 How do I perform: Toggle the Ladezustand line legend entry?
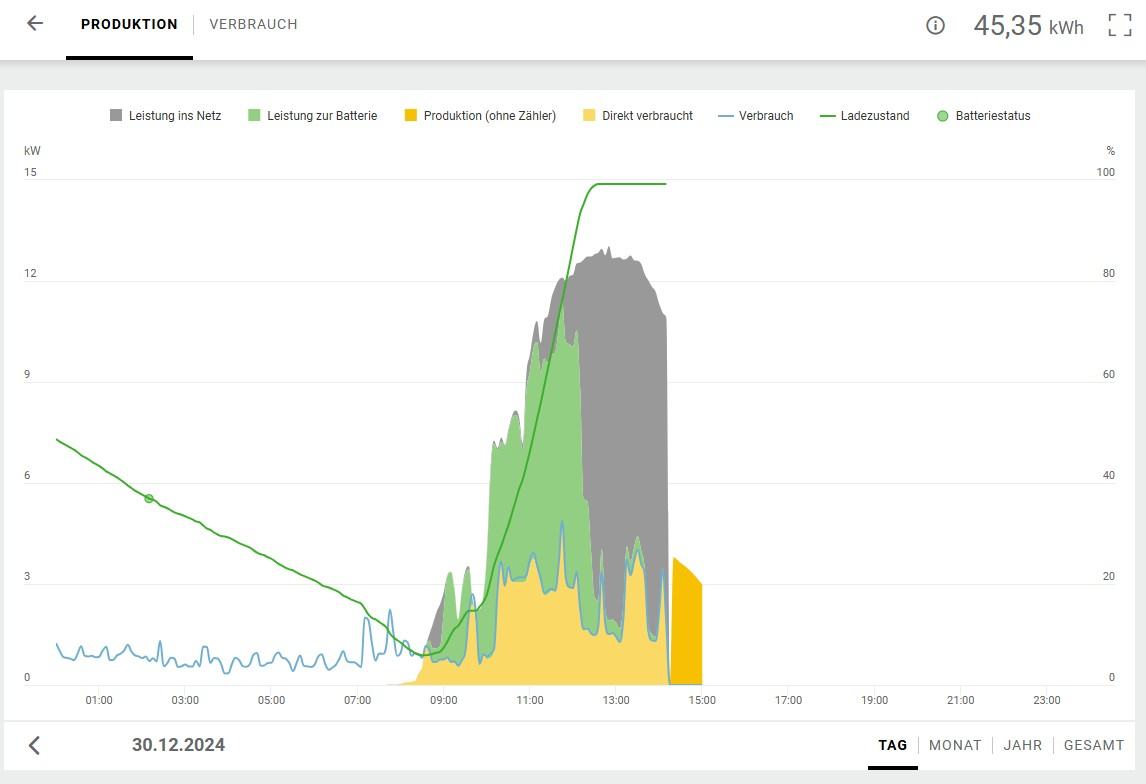pos(865,115)
